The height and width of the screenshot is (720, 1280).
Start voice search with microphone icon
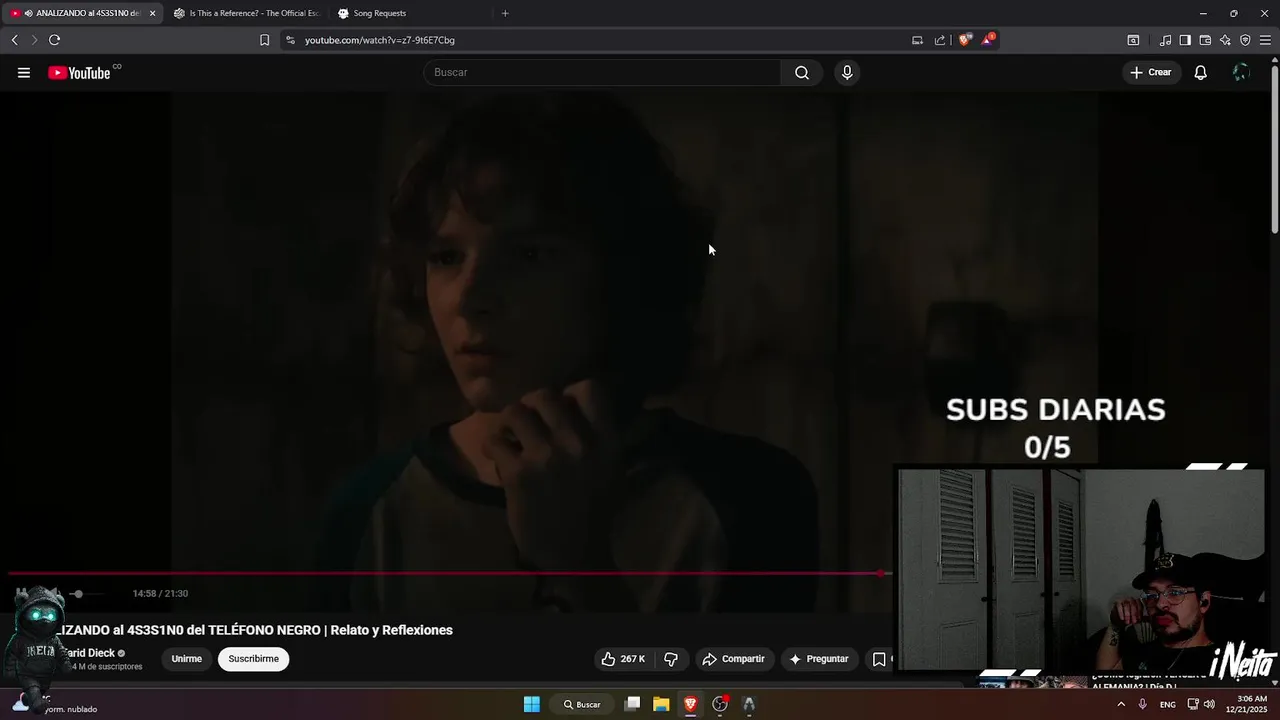click(x=847, y=72)
